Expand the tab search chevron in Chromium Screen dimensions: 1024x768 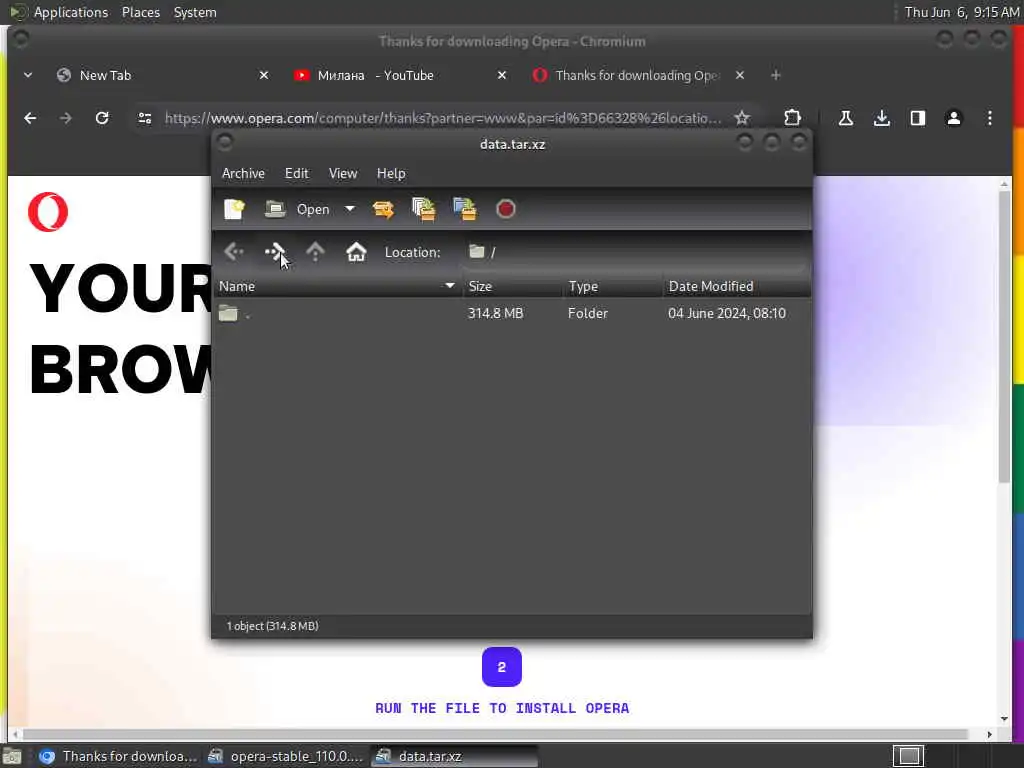point(28,75)
